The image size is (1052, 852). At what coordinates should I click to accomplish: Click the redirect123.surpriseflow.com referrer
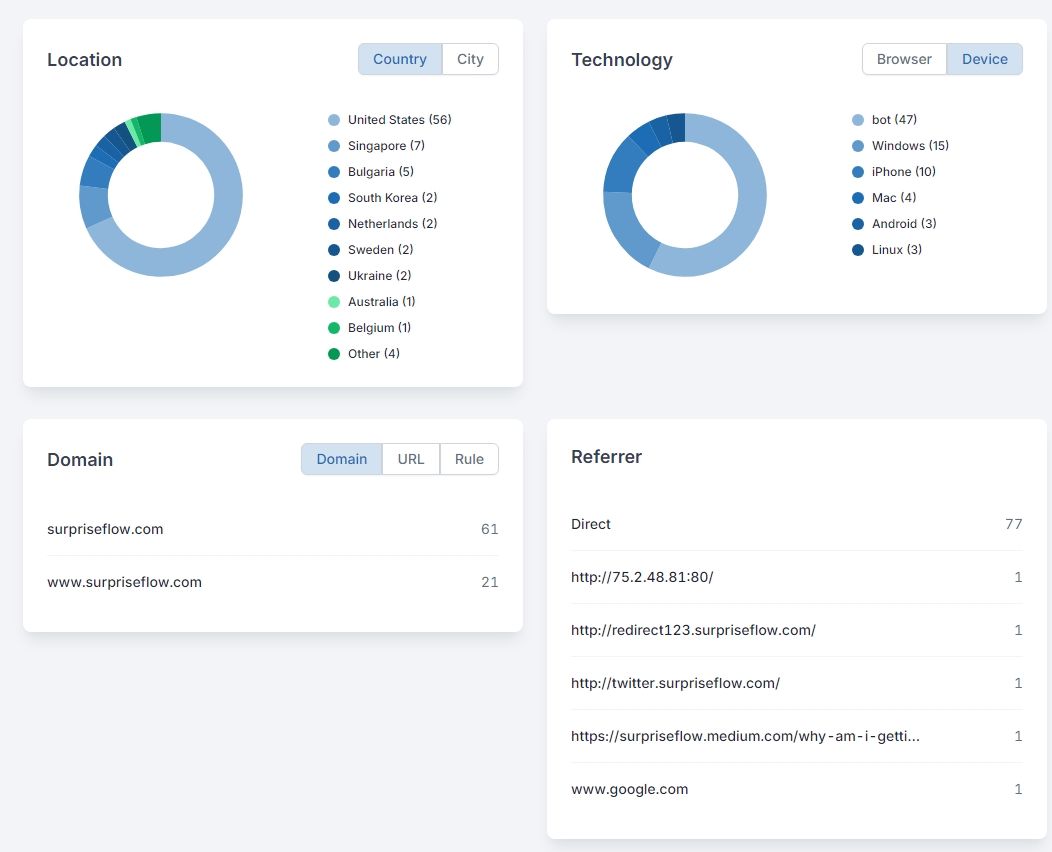click(693, 630)
